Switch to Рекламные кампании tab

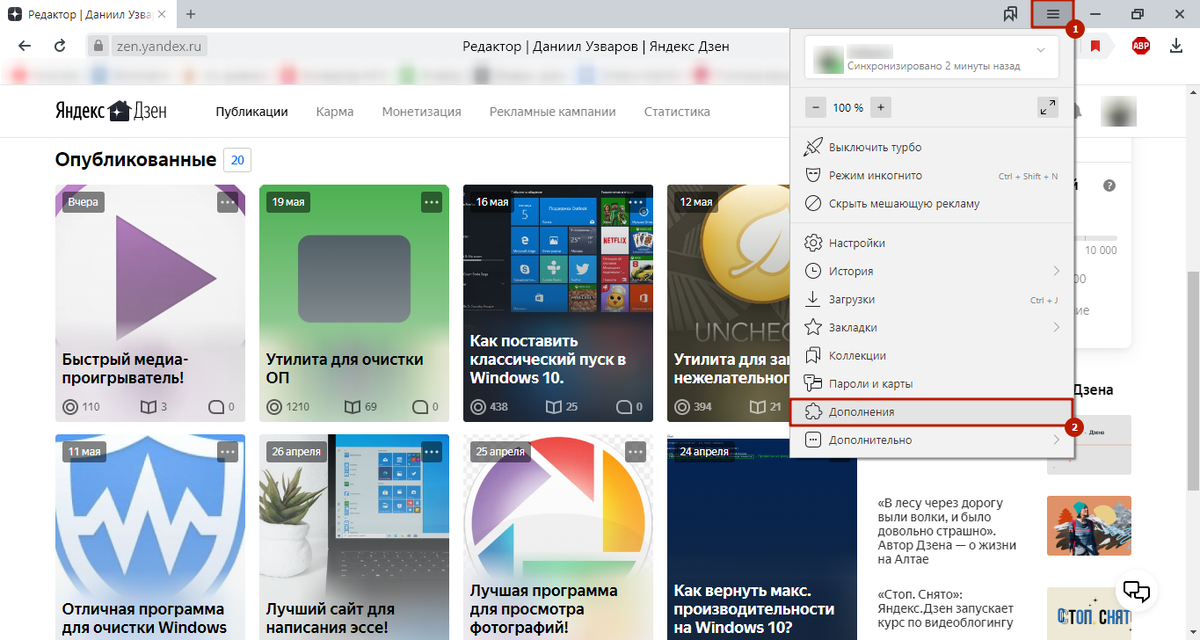click(553, 112)
